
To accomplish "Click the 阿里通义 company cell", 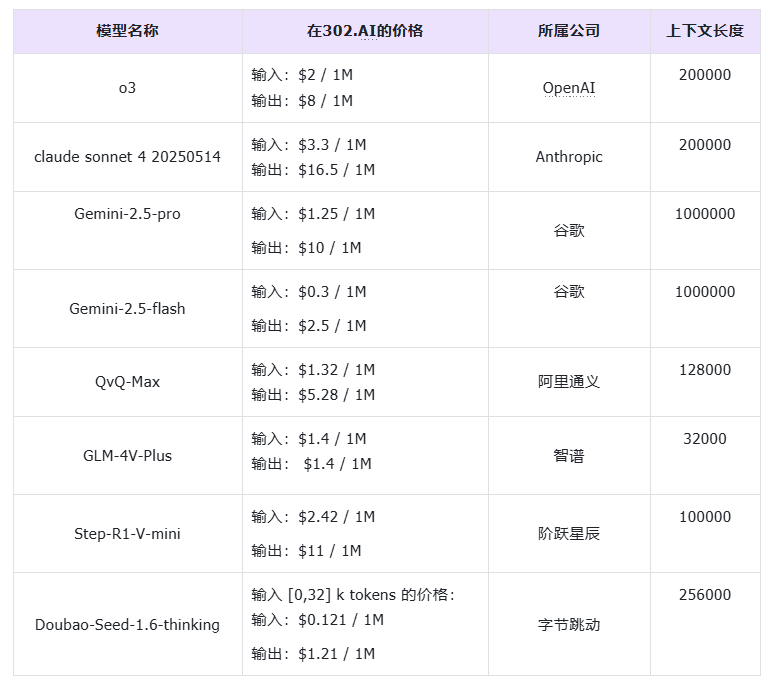I will click(x=569, y=382).
